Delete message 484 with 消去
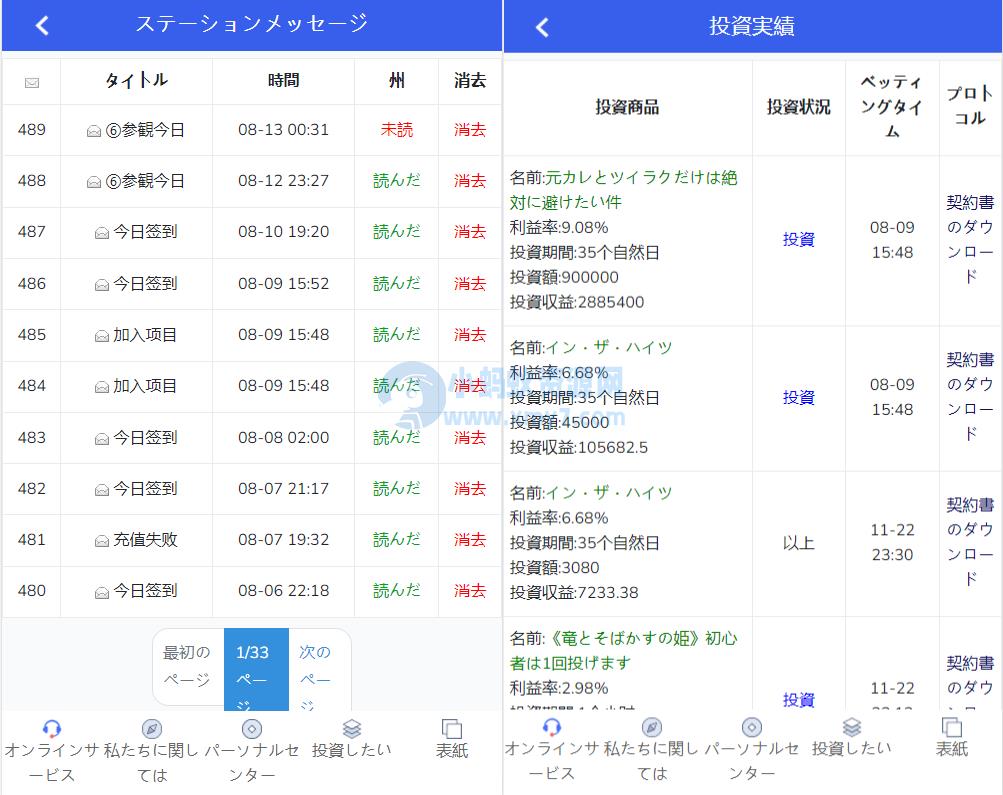 click(x=470, y=386)
